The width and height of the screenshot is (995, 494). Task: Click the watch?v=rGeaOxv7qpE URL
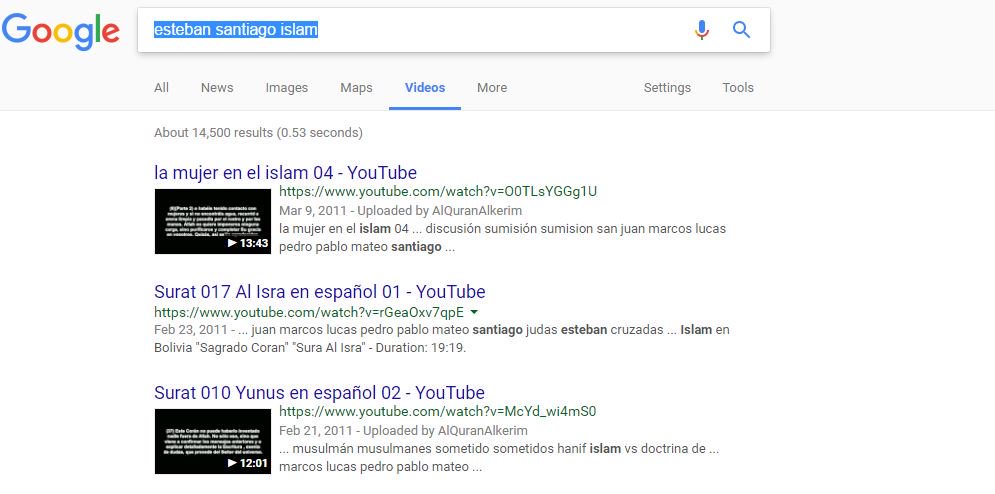[309, 312]
